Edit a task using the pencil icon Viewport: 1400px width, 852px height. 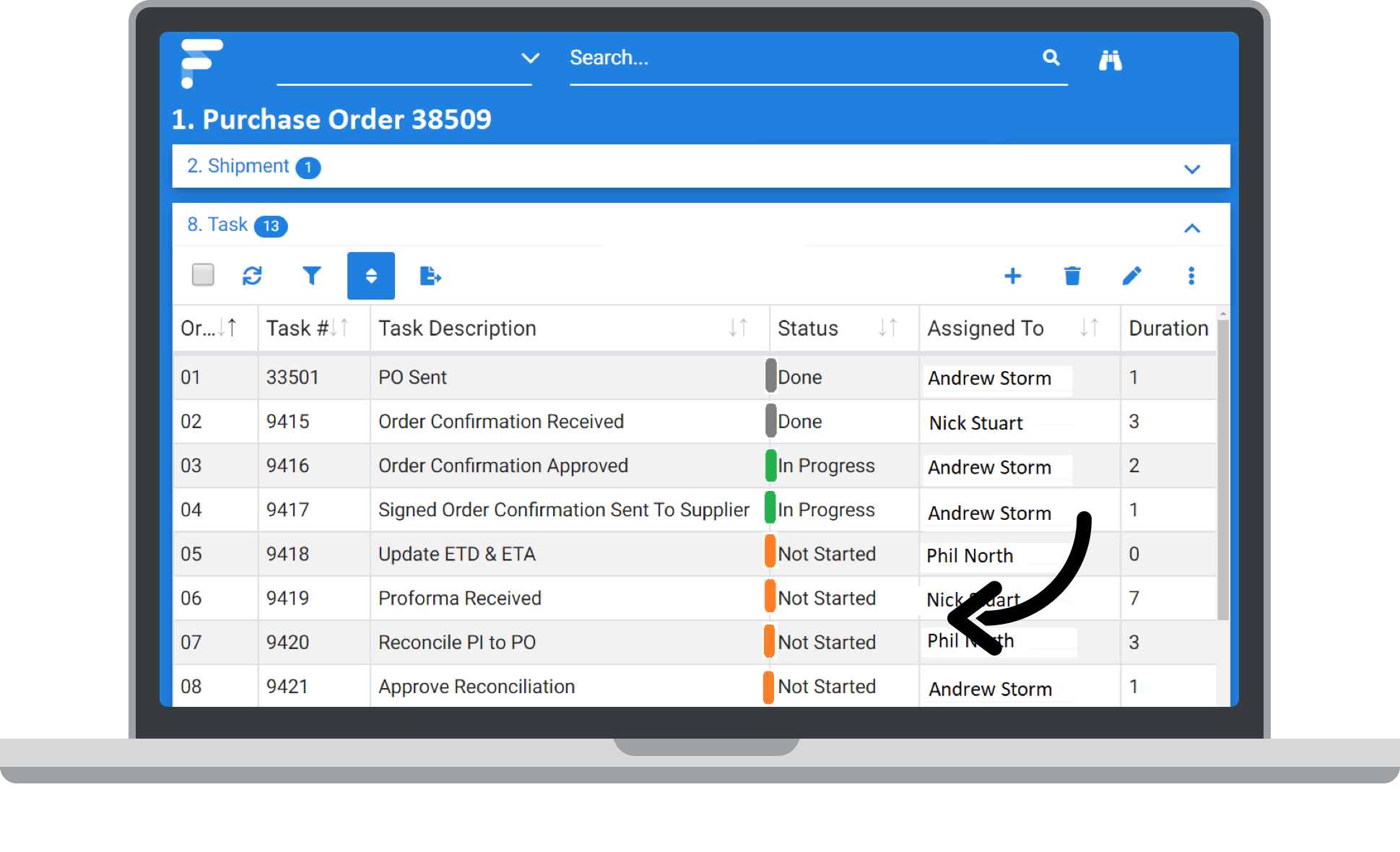click(1131, 276)
